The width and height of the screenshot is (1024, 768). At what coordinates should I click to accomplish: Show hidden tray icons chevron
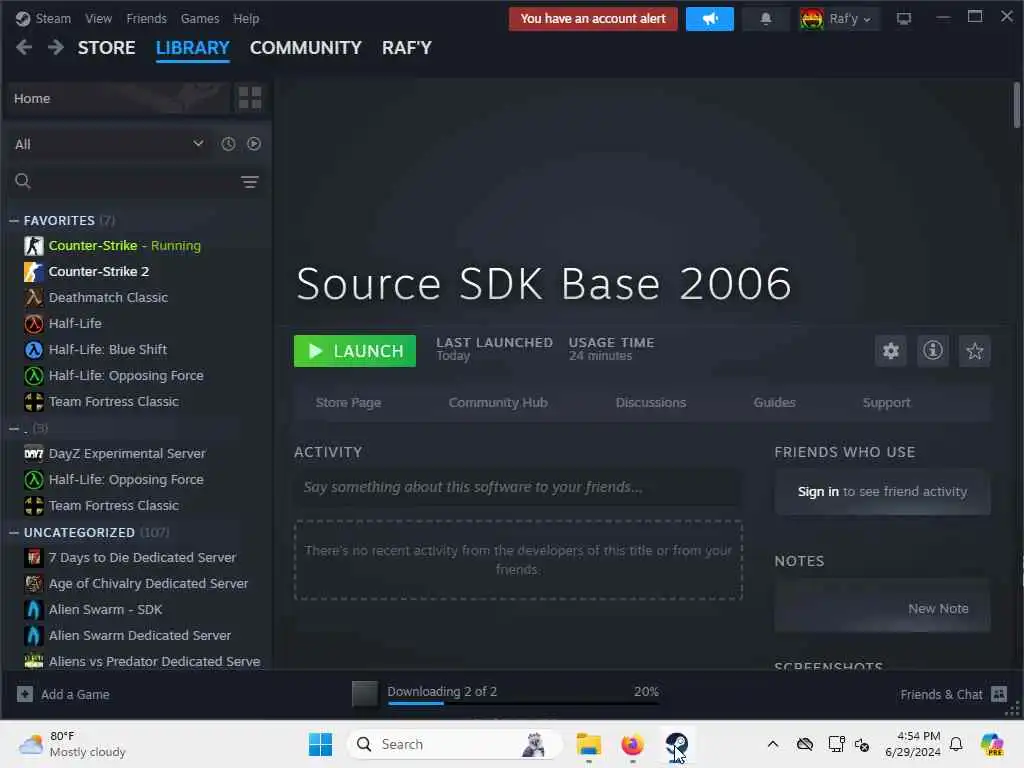pyautogui.click(x=773, y=744)
